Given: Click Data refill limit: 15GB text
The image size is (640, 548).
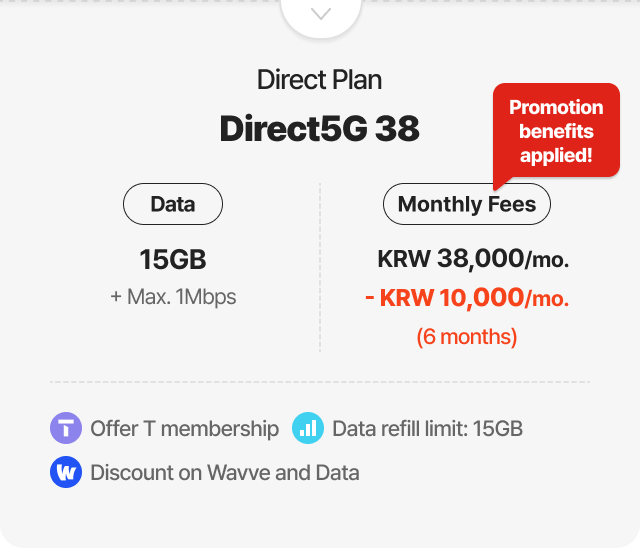Looking at the screenshot, I should [x=427, y=429].
